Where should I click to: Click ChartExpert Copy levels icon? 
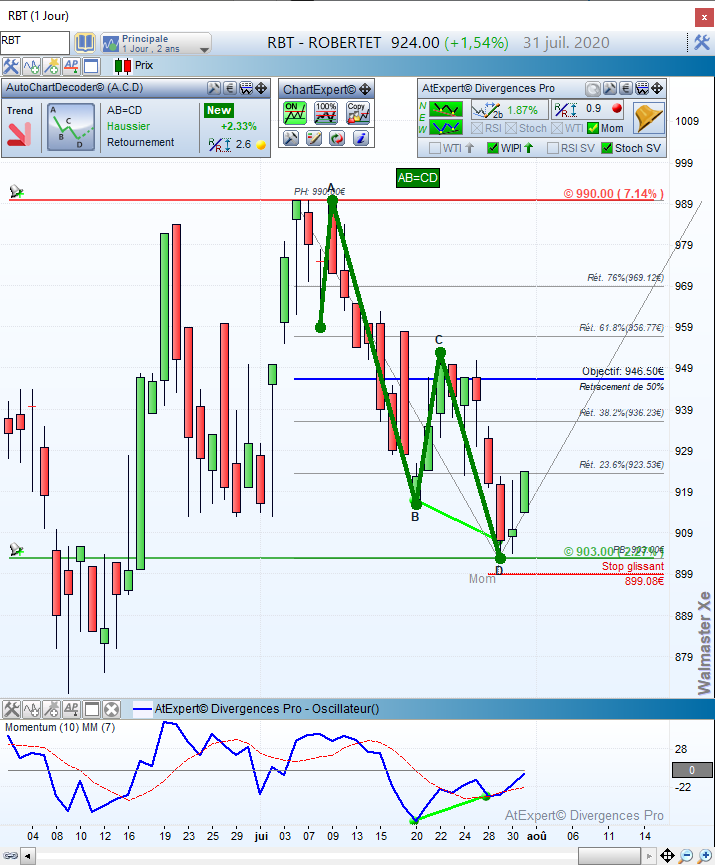point(358,113)
